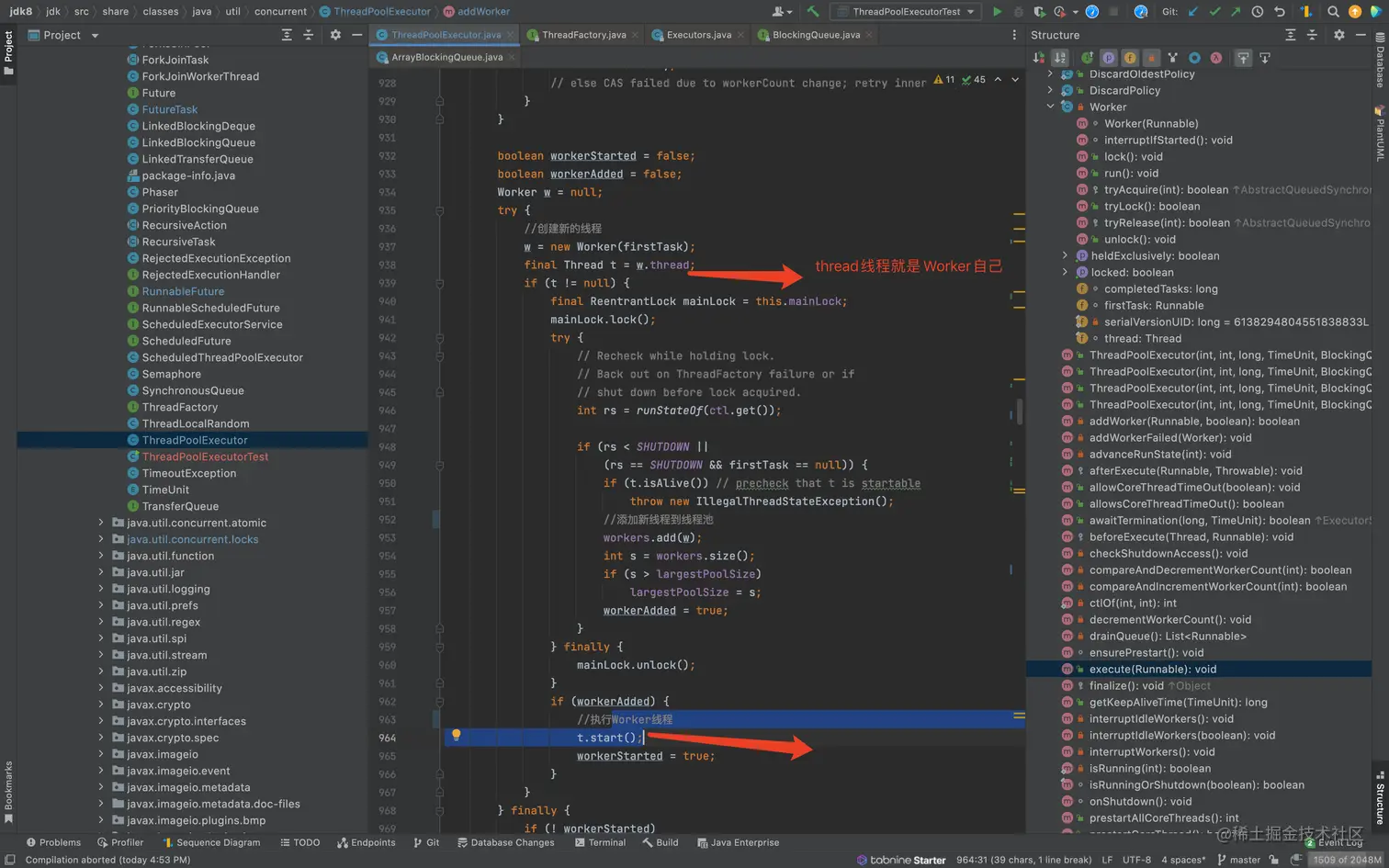Expand heldExclusively: boolean in Structure

[x=1065, y=255]
